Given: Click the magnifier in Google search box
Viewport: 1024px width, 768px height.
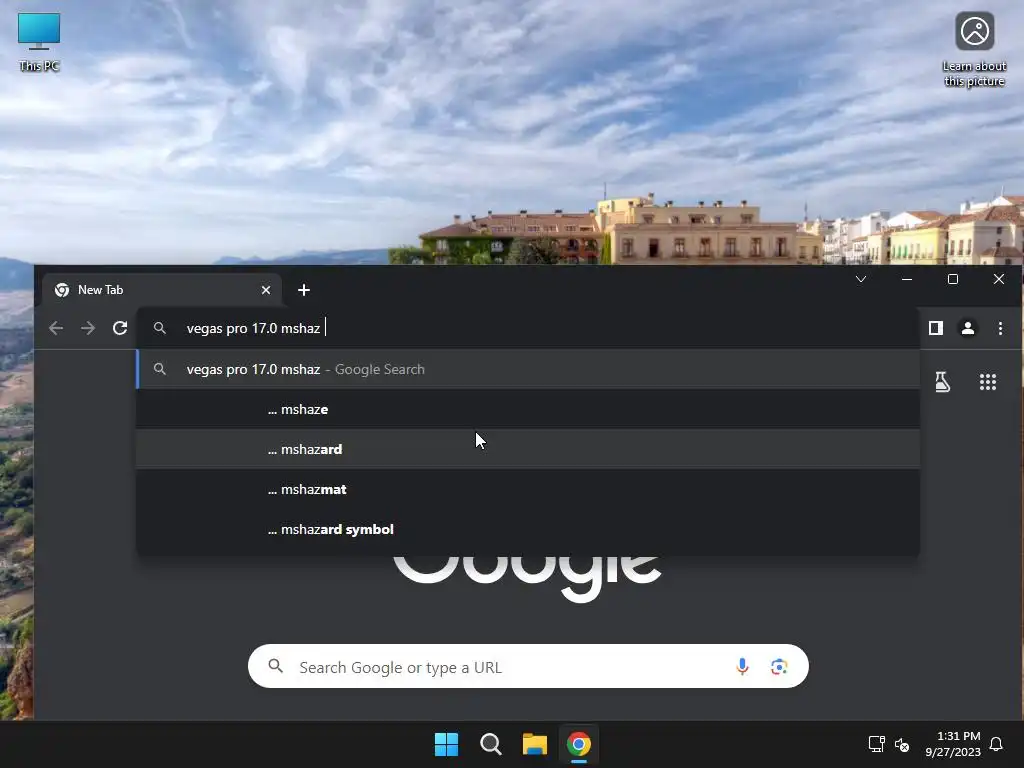Looking at the screenshot, I should [x=276, y=666].
